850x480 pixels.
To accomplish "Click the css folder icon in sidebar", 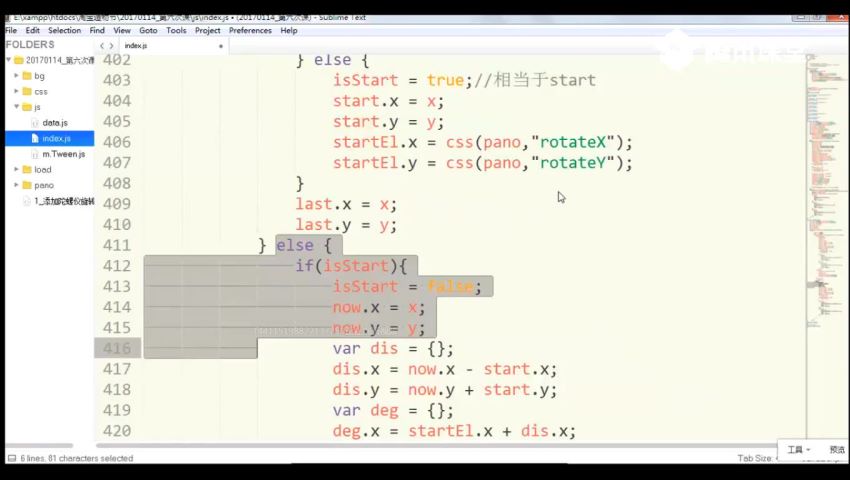I will (26, 91).
